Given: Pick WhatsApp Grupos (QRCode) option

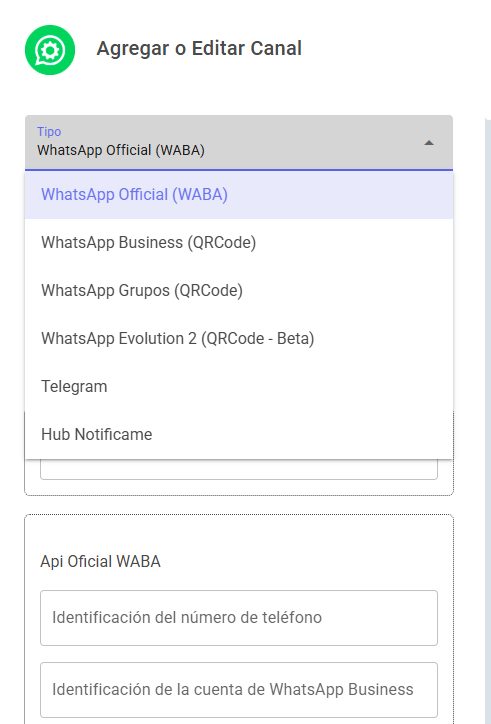Looking at the screenshot, I should click(239, 291).
